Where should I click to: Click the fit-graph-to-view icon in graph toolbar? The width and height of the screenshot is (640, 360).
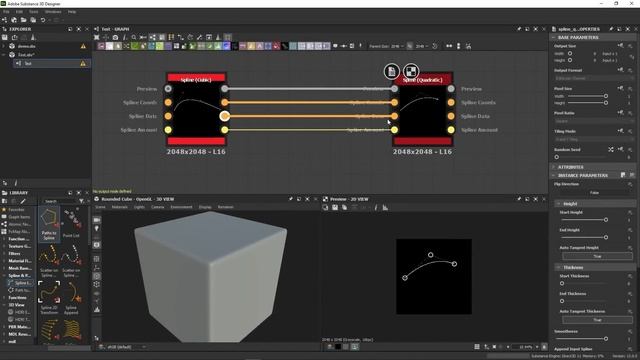tap(97, 37)
